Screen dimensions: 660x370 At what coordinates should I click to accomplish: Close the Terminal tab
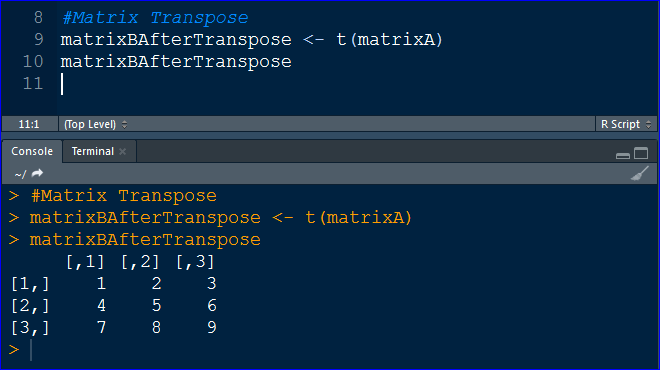pyautogui.click(x=122, y=152)
